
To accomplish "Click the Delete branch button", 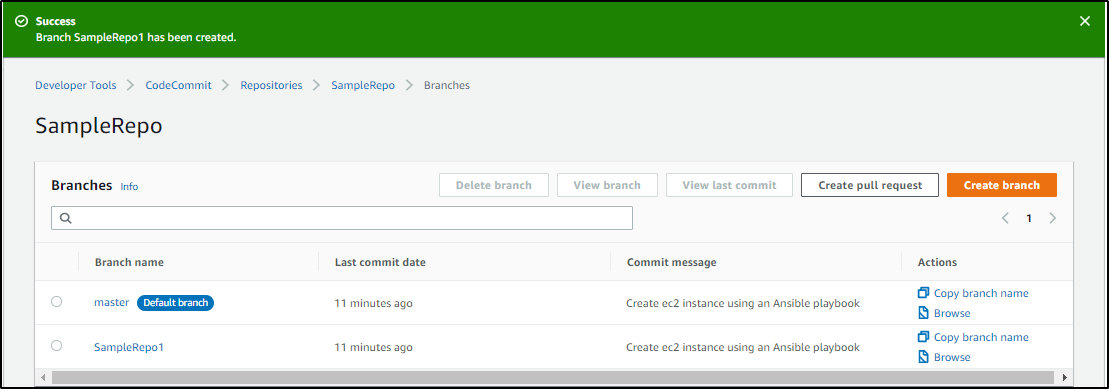I will tap(494, 185).
